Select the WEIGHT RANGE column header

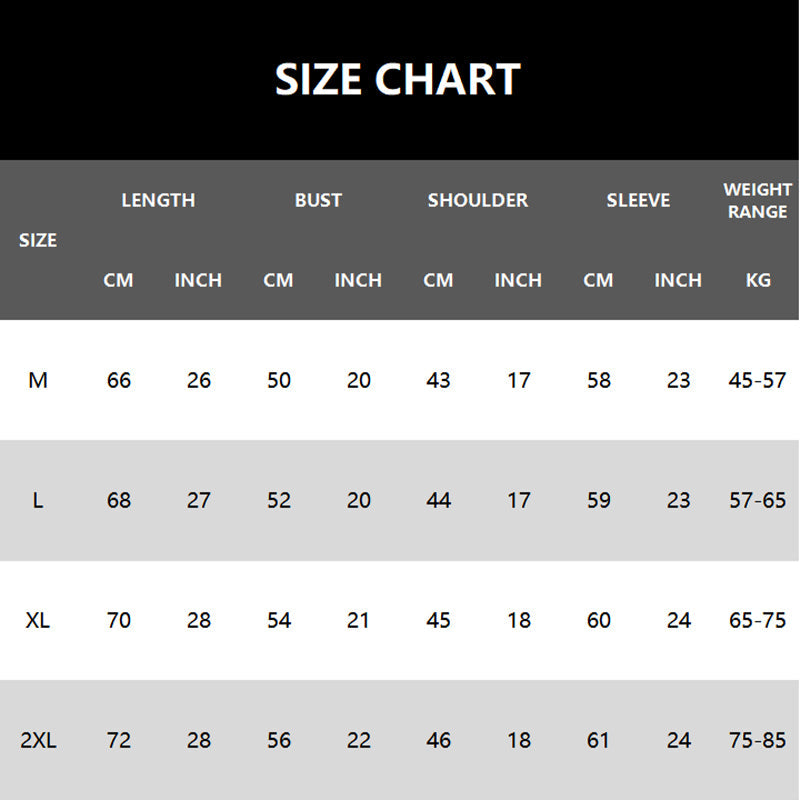point(758,200)
